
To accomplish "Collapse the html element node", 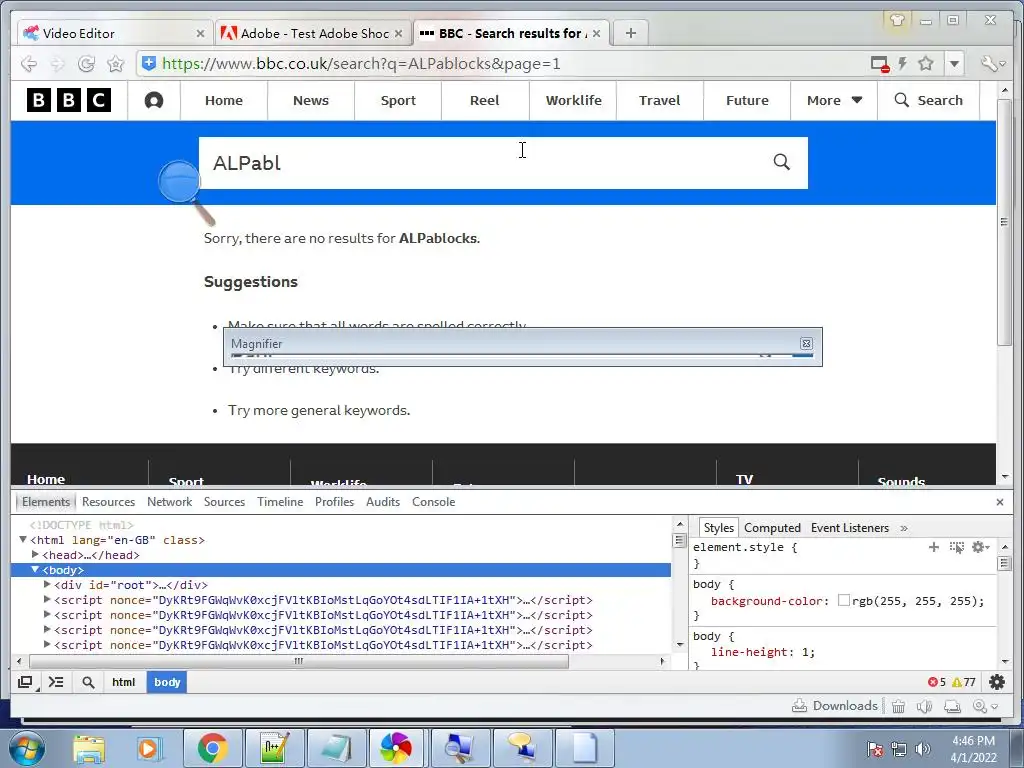I will [23, 539].
